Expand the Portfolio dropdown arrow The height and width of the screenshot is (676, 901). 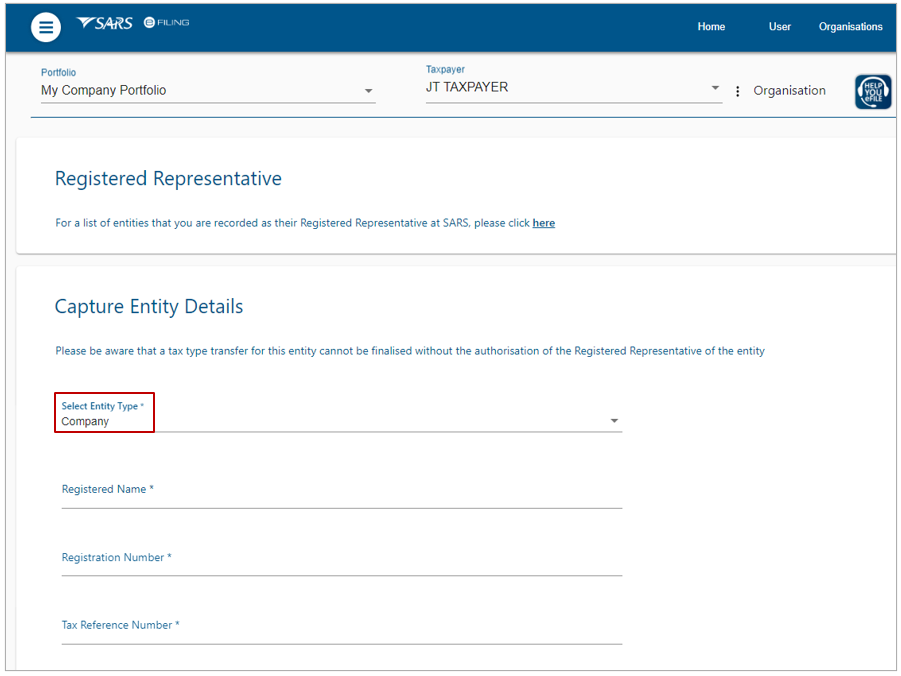(368, 91)
